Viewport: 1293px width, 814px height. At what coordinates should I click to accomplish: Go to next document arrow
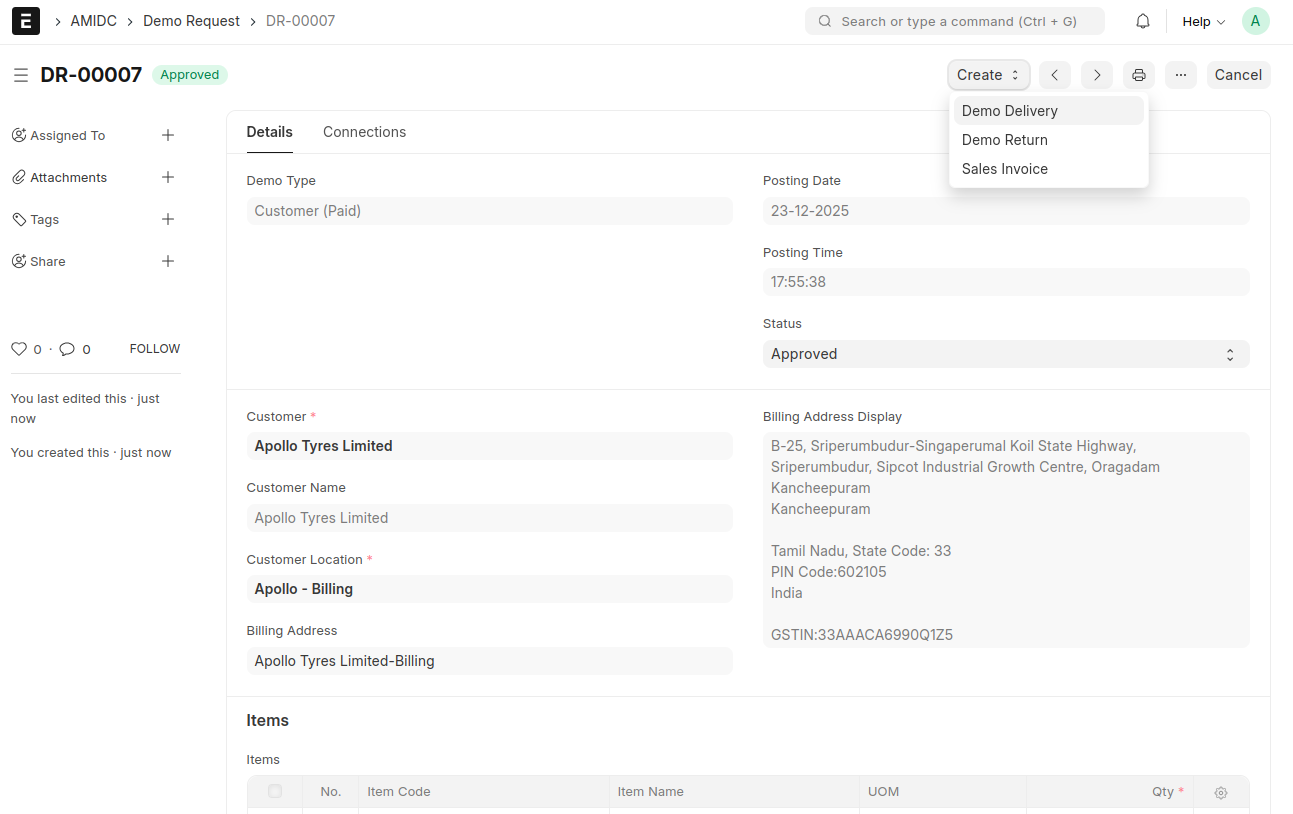1096,75
